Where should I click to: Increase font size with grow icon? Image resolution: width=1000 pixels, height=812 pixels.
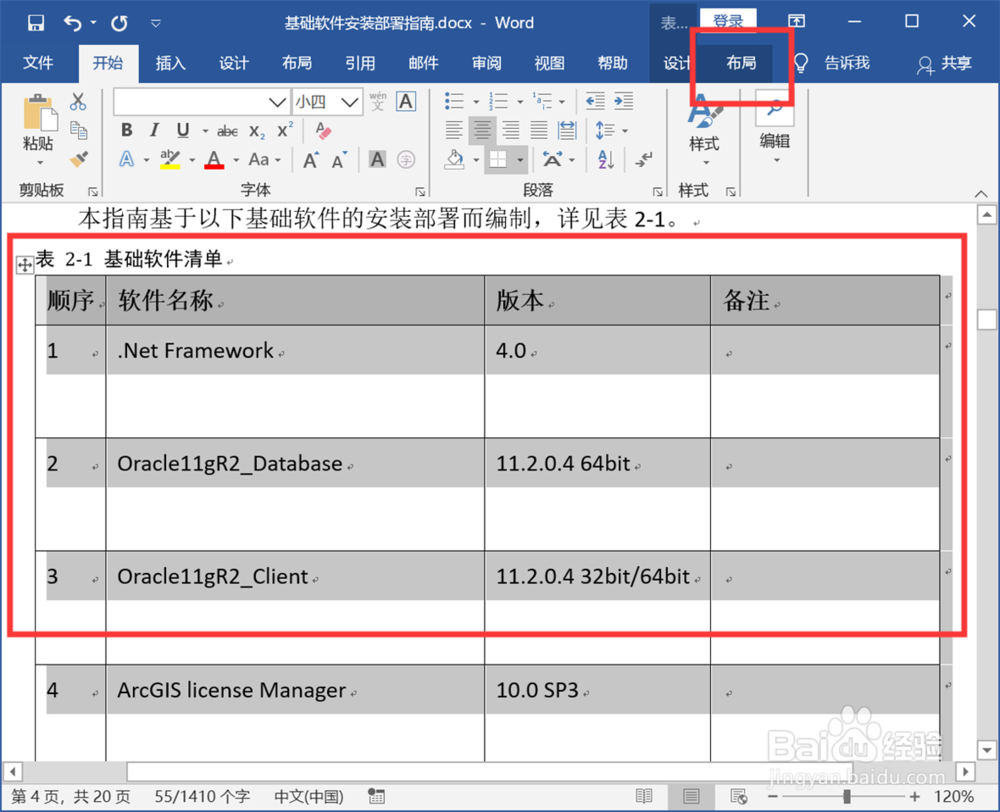(311, 159)
